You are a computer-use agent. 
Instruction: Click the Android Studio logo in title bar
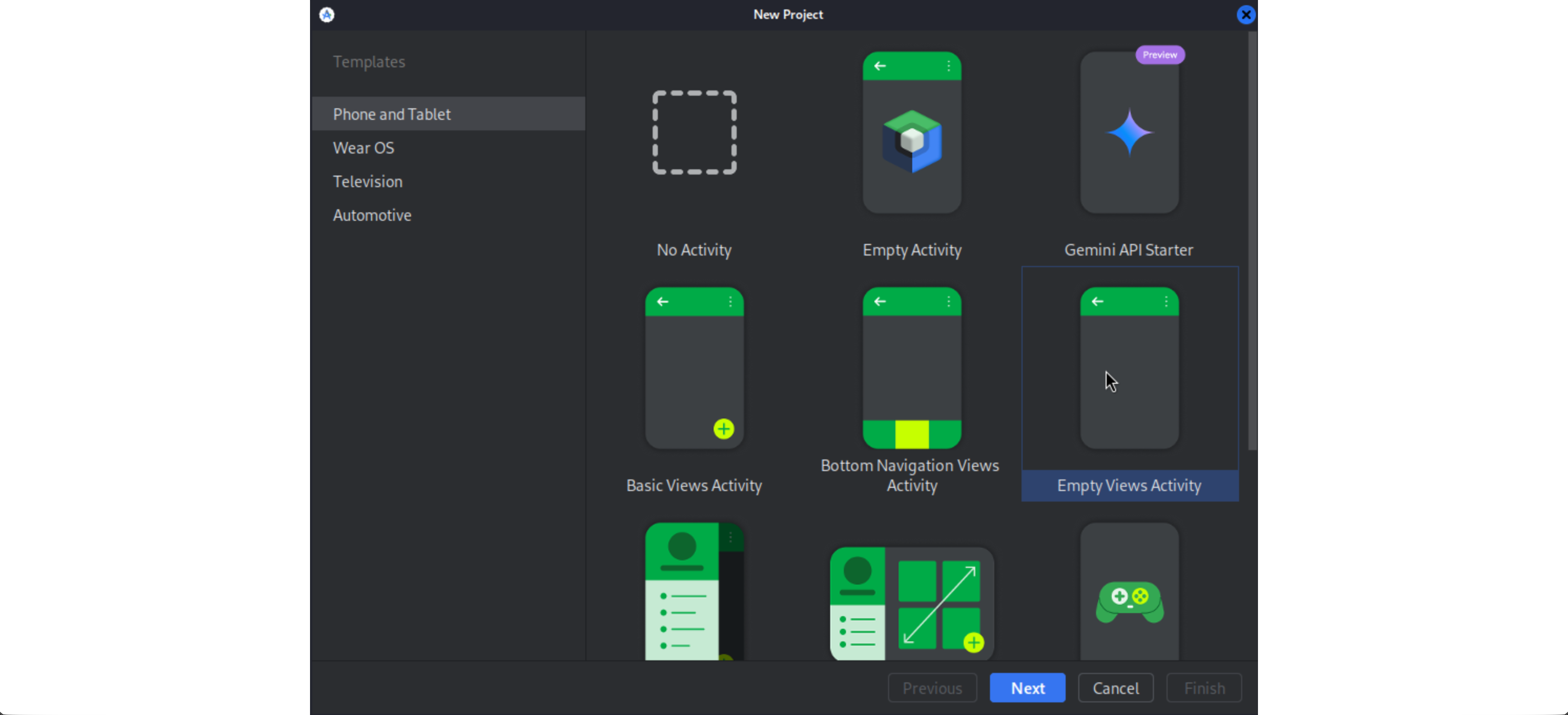[327, 15]
